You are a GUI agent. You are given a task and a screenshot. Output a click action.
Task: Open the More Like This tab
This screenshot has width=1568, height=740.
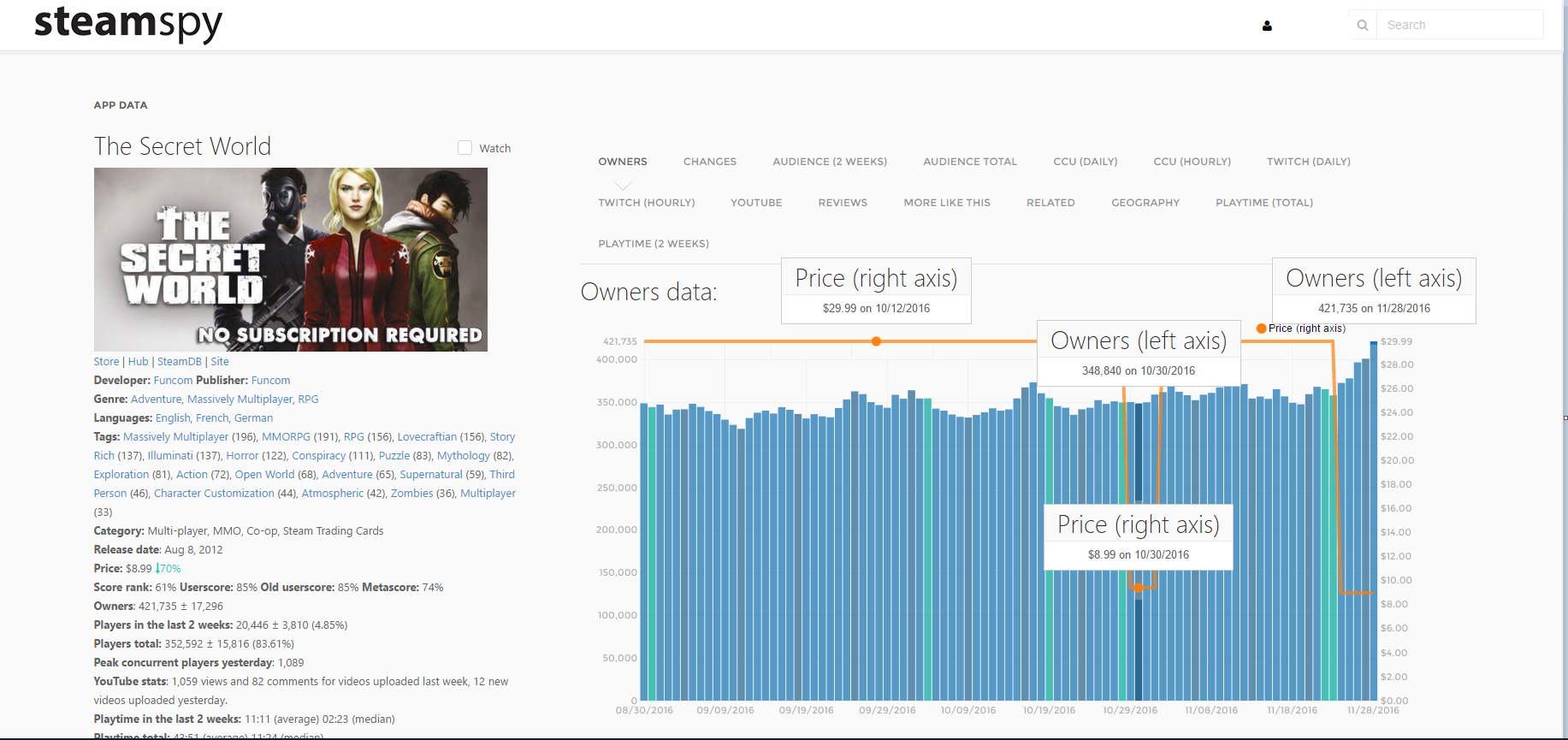pos(947,203)
